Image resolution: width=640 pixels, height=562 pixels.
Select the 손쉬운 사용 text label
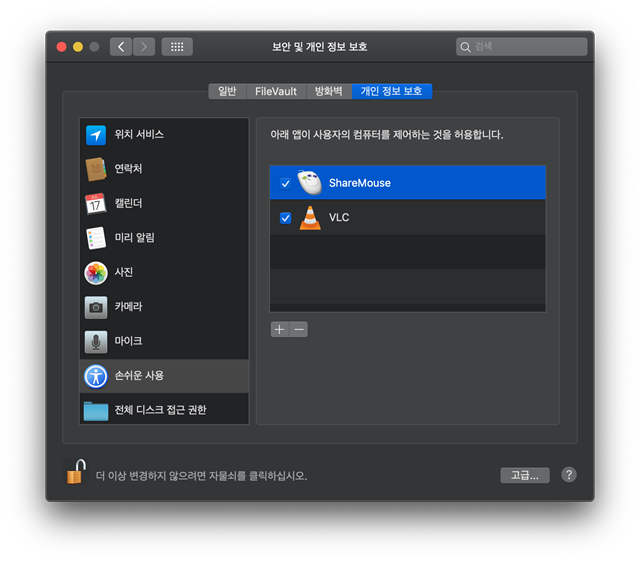[x=139, y=375]
